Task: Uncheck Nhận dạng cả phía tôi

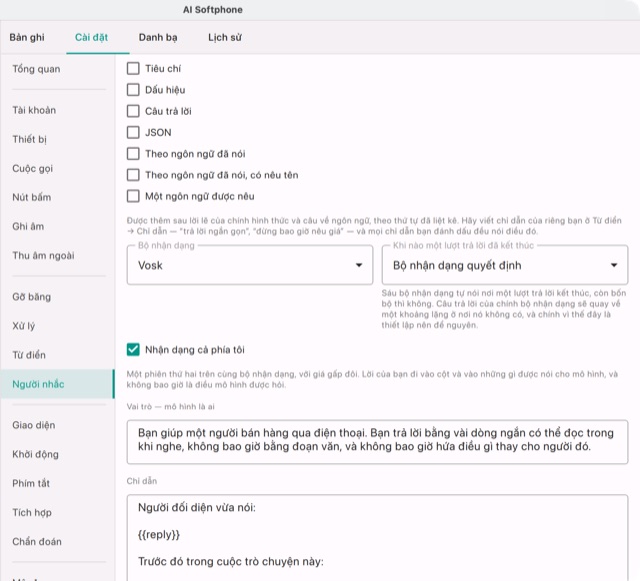Action: pyautogui.click(x=133, y=349)
